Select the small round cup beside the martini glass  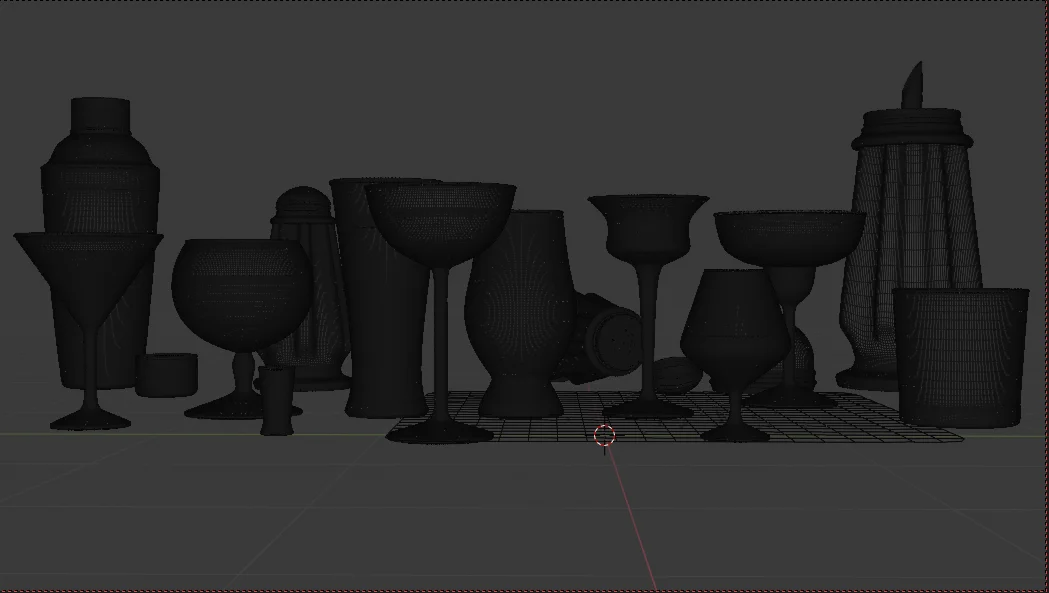coord(165,375)
